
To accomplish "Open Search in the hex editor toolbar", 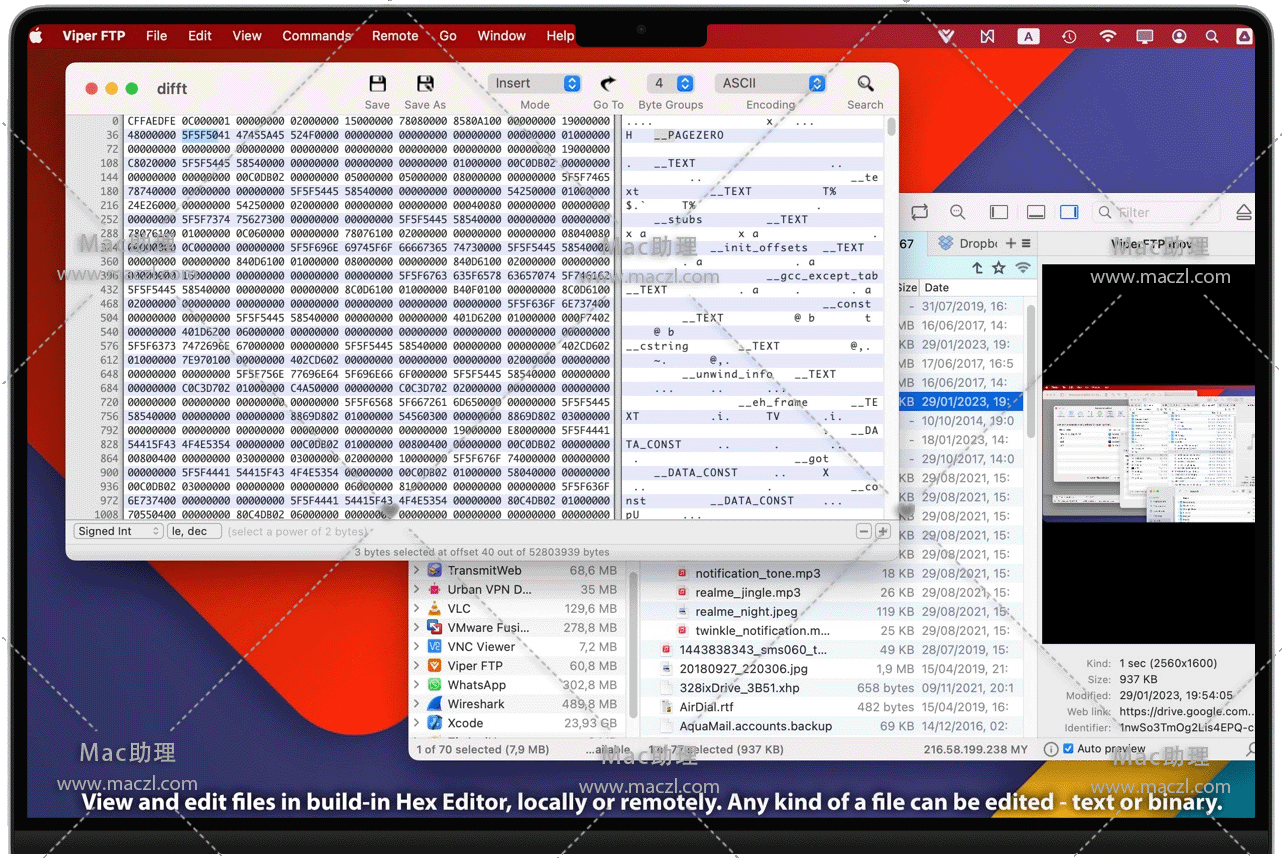I will (x=865, y=84).
